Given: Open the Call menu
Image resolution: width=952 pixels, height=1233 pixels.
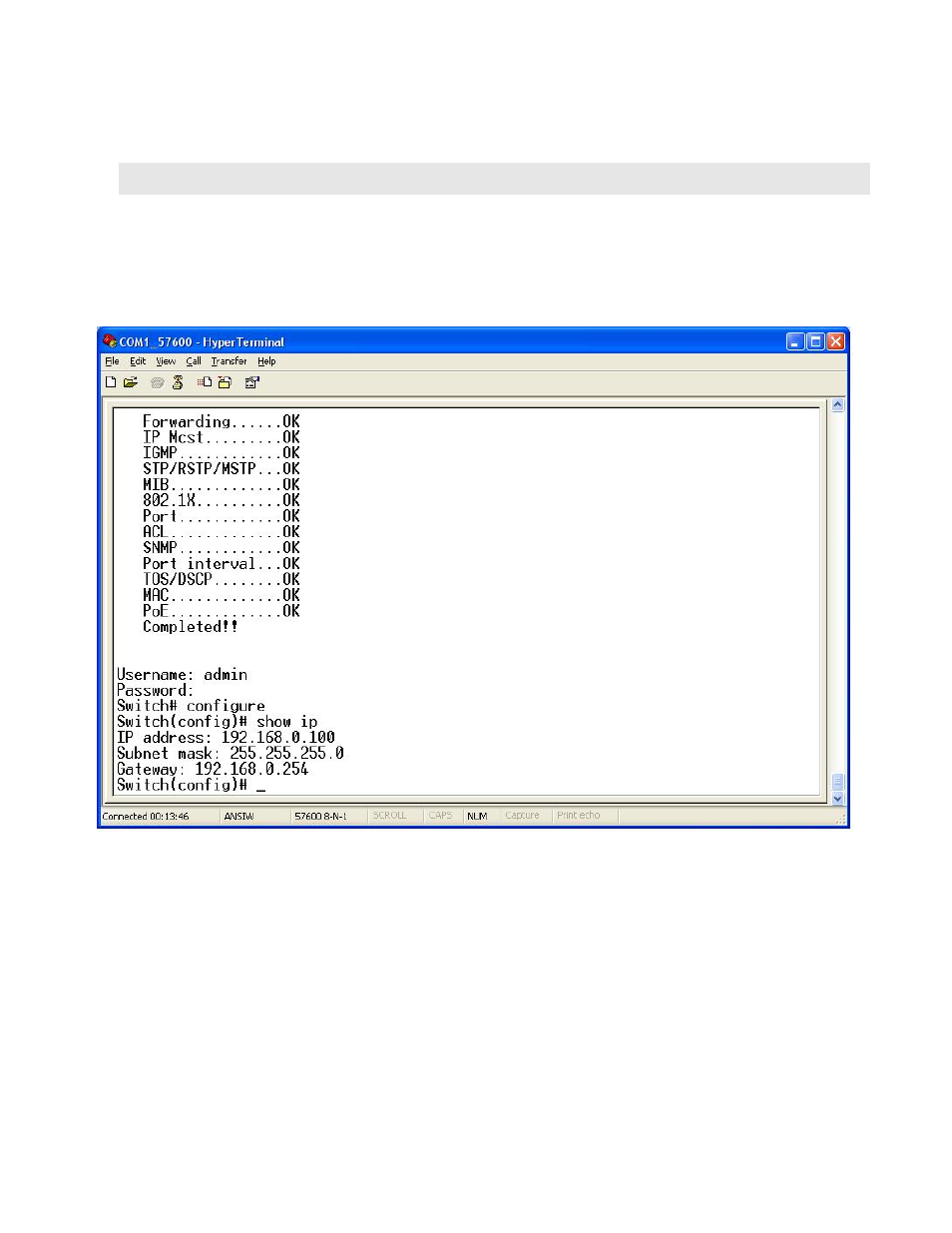Looking at the screenshot, I should (194, 361).
